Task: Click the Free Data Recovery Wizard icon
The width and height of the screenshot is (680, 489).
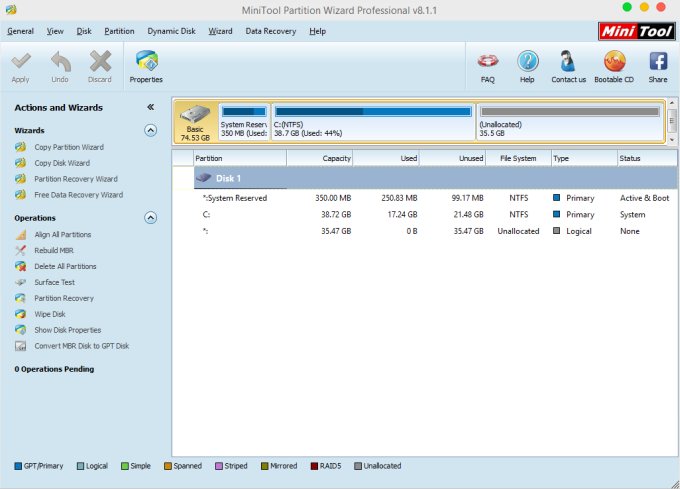Action: [20, 195]
